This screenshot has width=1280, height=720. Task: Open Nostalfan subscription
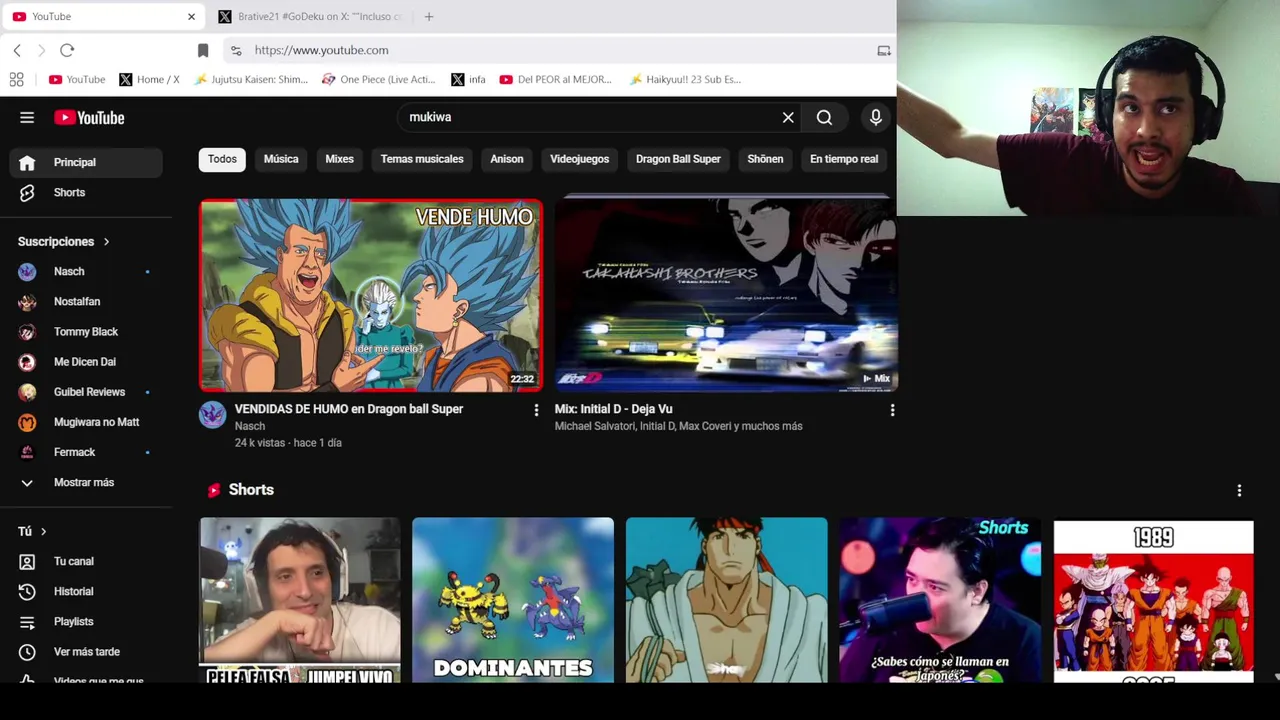pos(86,301)
